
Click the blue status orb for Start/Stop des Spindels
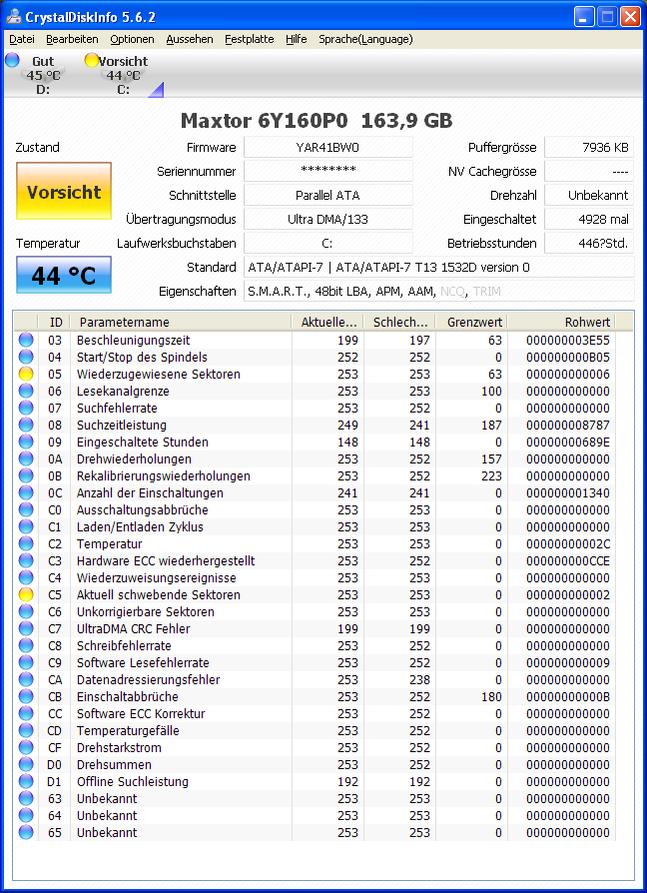click(26, 358)
